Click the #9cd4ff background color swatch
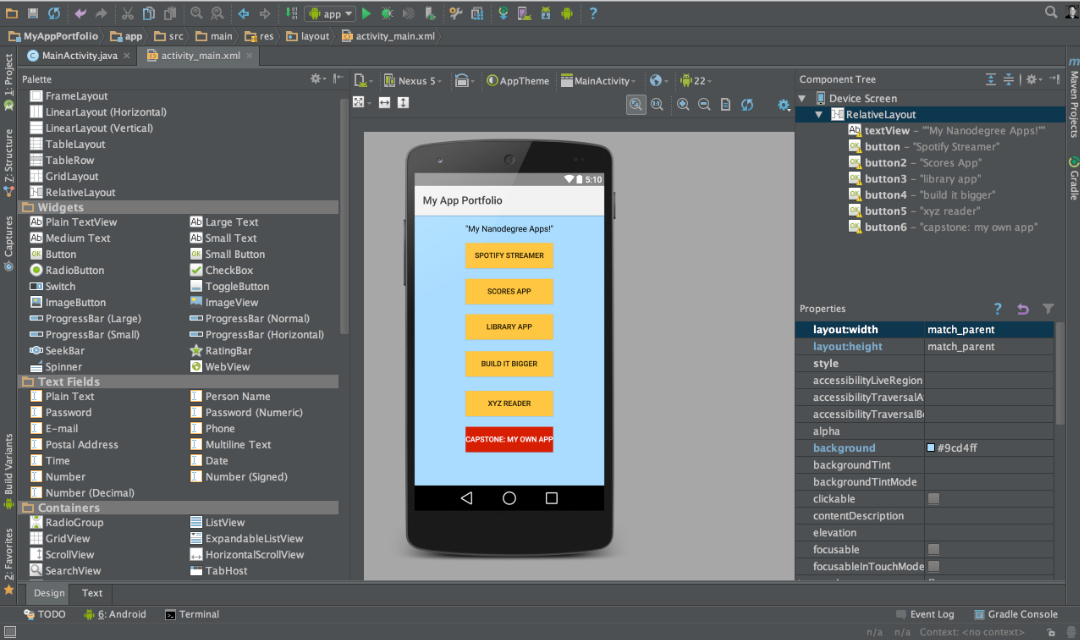This screenshot has height=640, width=1080. (x=933, y=447)
